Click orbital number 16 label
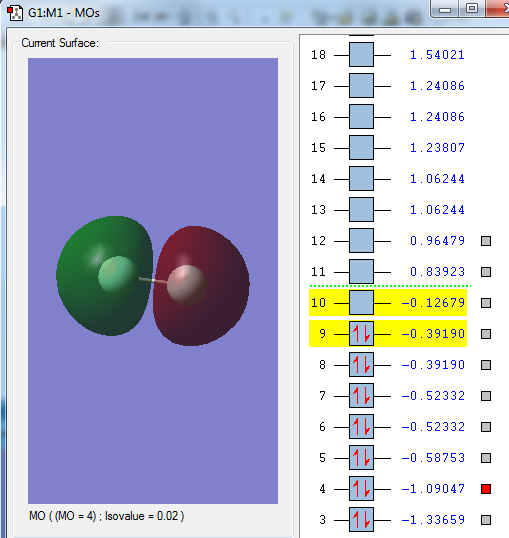This screenshot has height=538, width=509. click(318, 117)
